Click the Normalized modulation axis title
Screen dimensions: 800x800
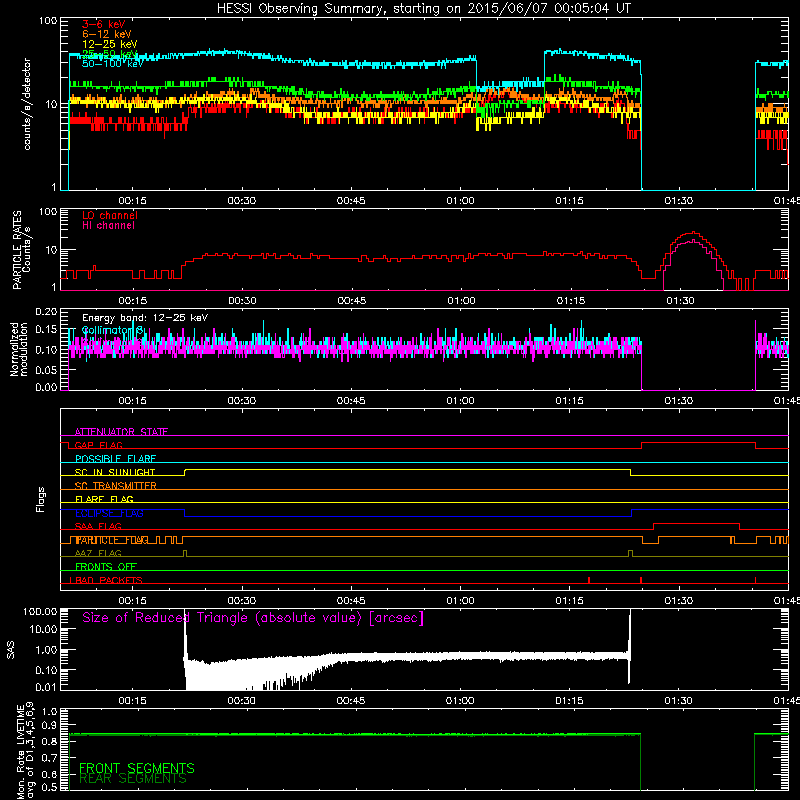[x=19, y=349]
